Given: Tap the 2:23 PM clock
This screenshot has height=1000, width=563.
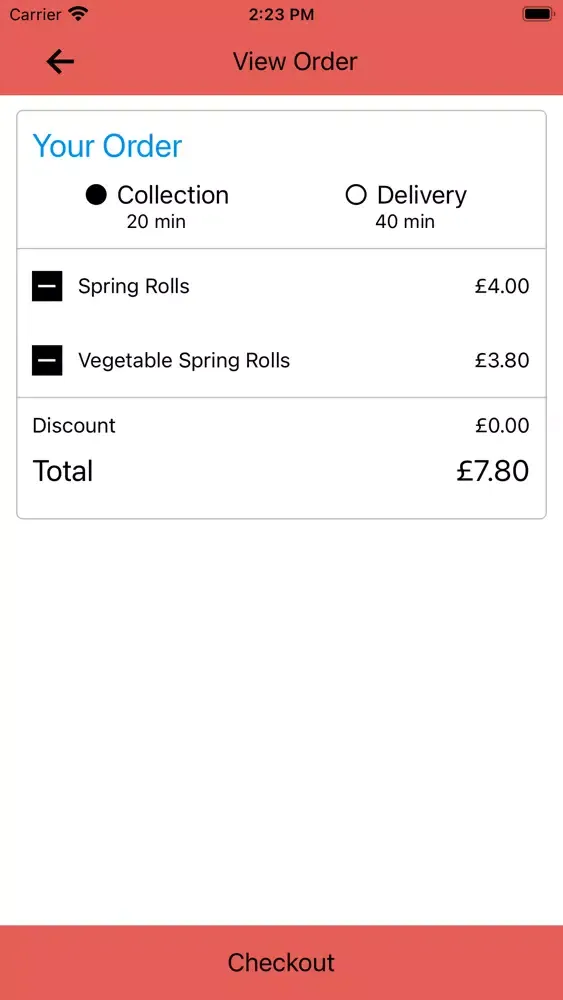Looking at the screenshot, I should click(281, 15).
